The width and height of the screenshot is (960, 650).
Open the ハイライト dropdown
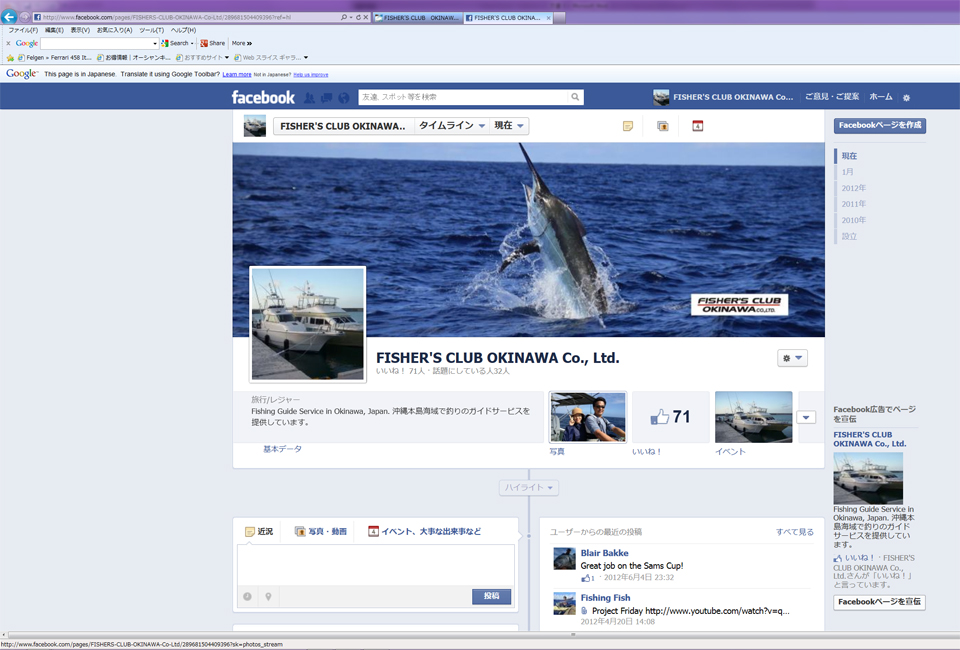click(x=528, y=488)
